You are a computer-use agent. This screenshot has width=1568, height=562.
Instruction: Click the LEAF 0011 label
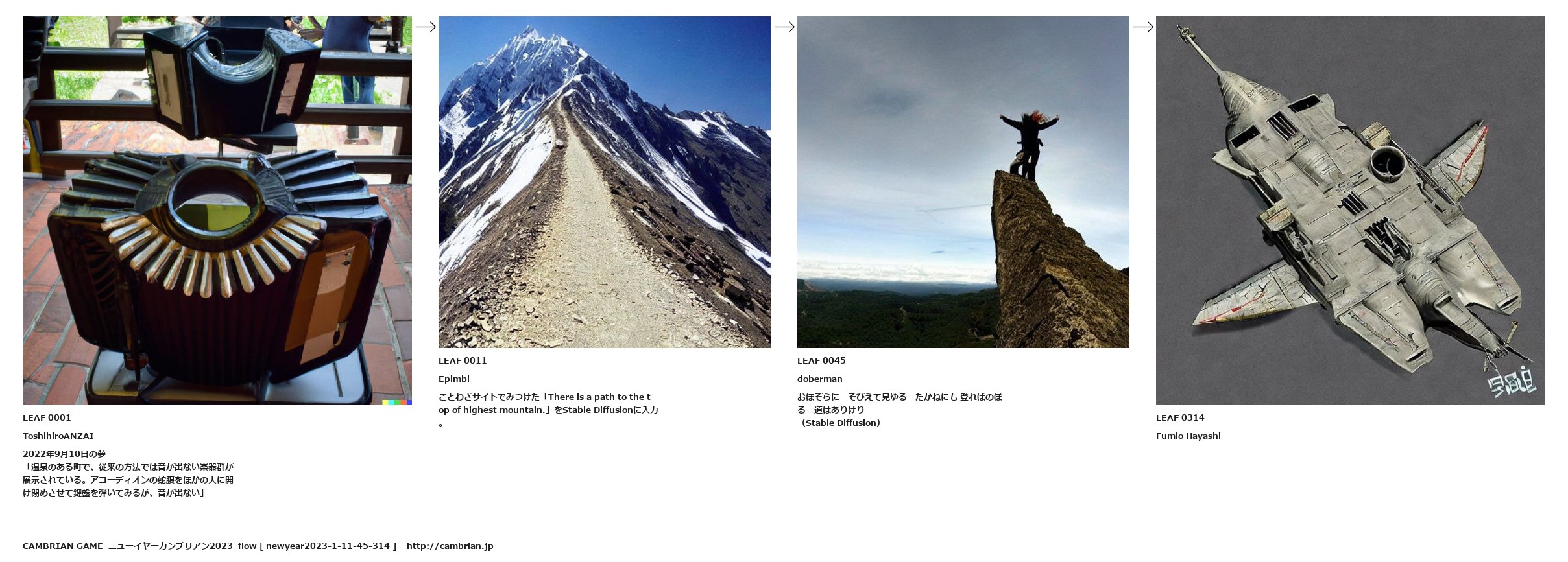pos(463,360)
